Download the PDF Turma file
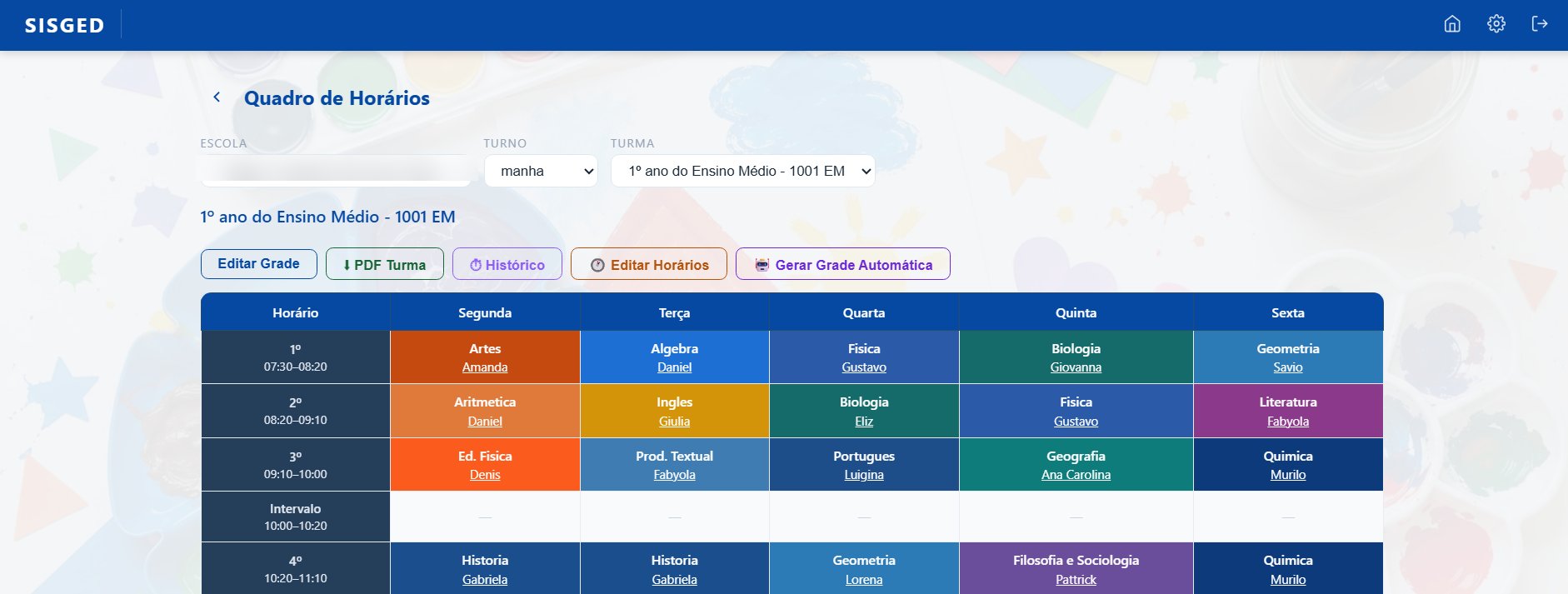The height and width of the screenshot is (594, 1568). 385,264
